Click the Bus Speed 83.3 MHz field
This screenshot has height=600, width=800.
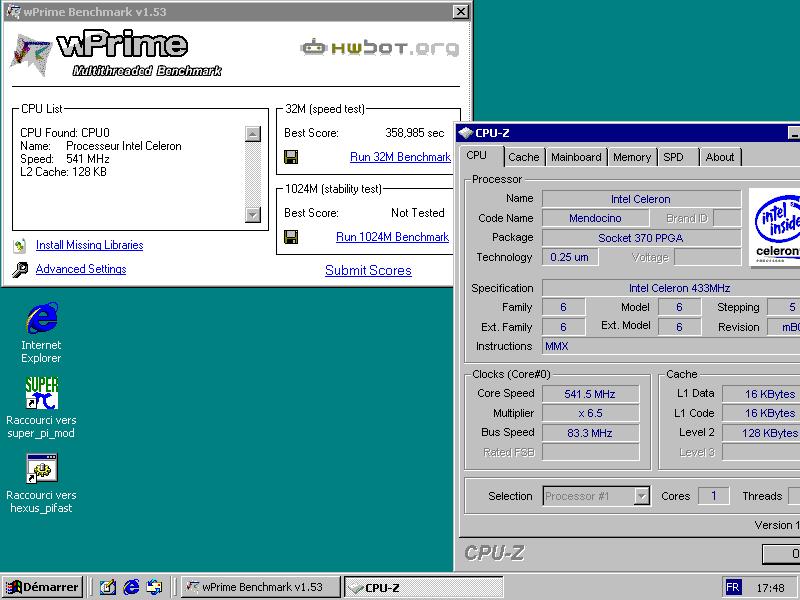coord(590,433)
